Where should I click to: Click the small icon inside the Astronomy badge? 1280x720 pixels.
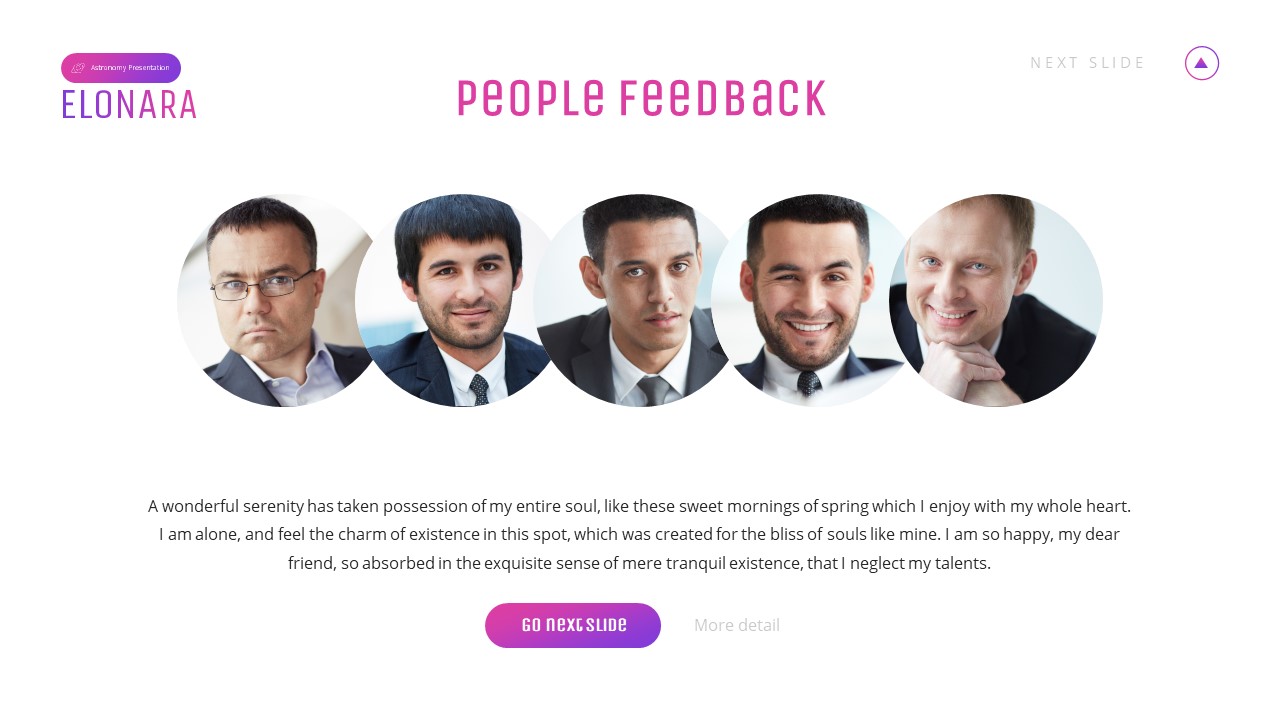[x=78, y=68]
